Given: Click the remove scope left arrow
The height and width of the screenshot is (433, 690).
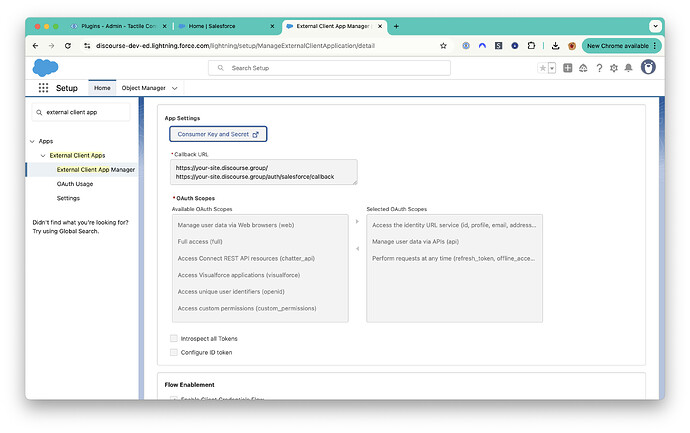Looking at the screenshot, I should [357, 249].
